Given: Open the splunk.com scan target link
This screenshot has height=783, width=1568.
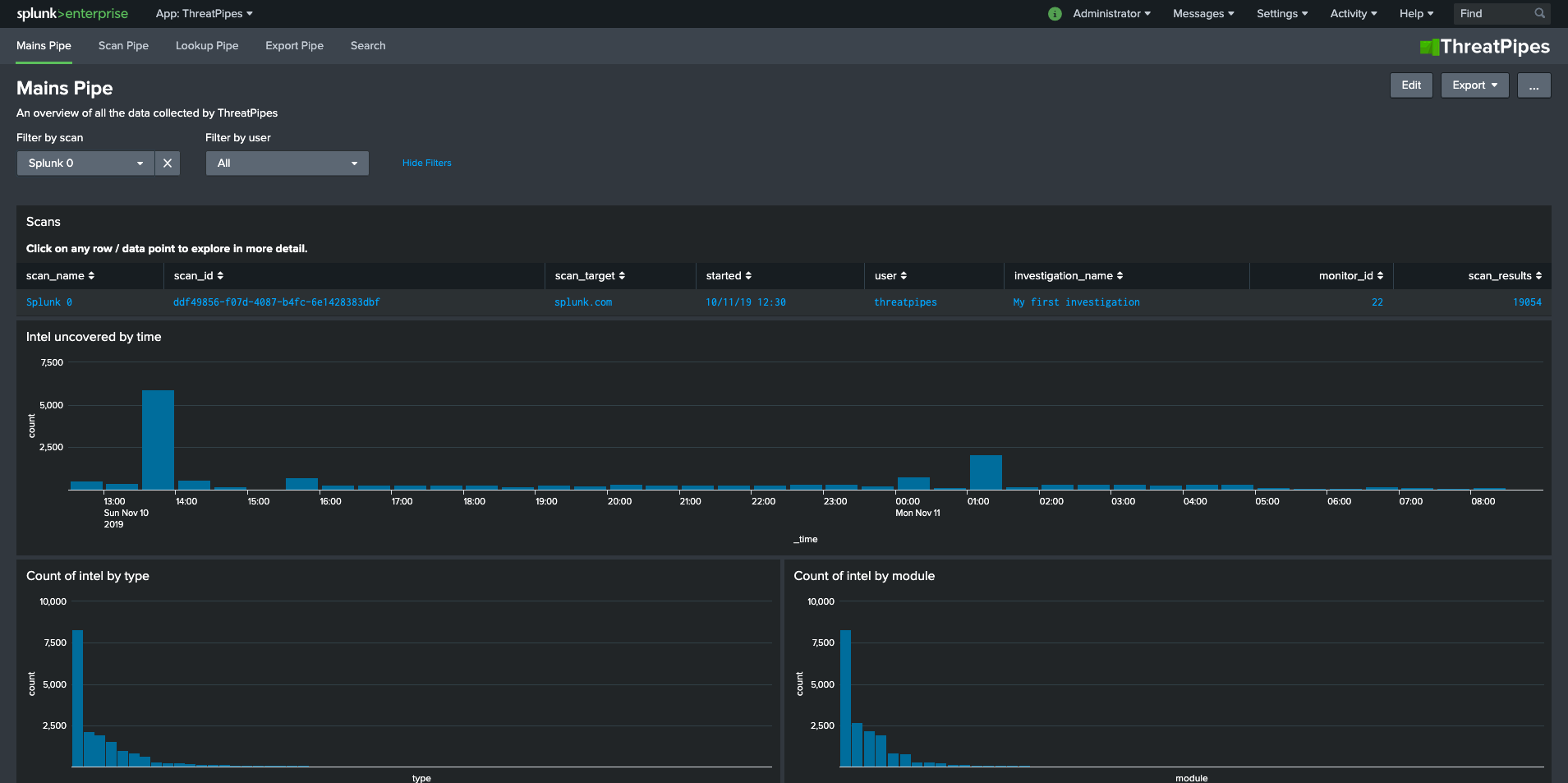Looking at the screenshot, I should click(x=583, y=302).
